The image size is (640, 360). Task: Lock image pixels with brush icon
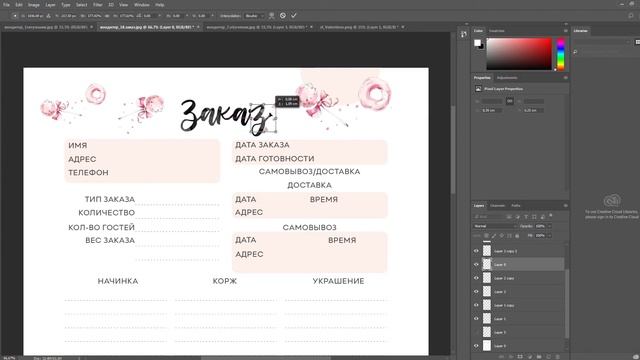point(494,236)
